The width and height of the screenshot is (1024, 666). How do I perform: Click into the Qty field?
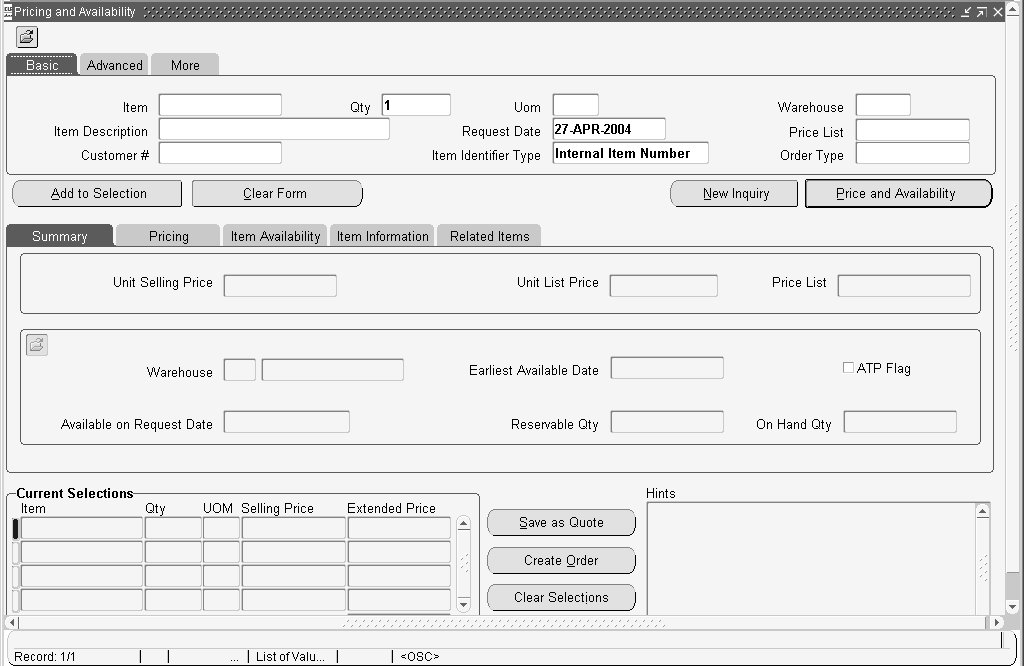pos(416,104)
